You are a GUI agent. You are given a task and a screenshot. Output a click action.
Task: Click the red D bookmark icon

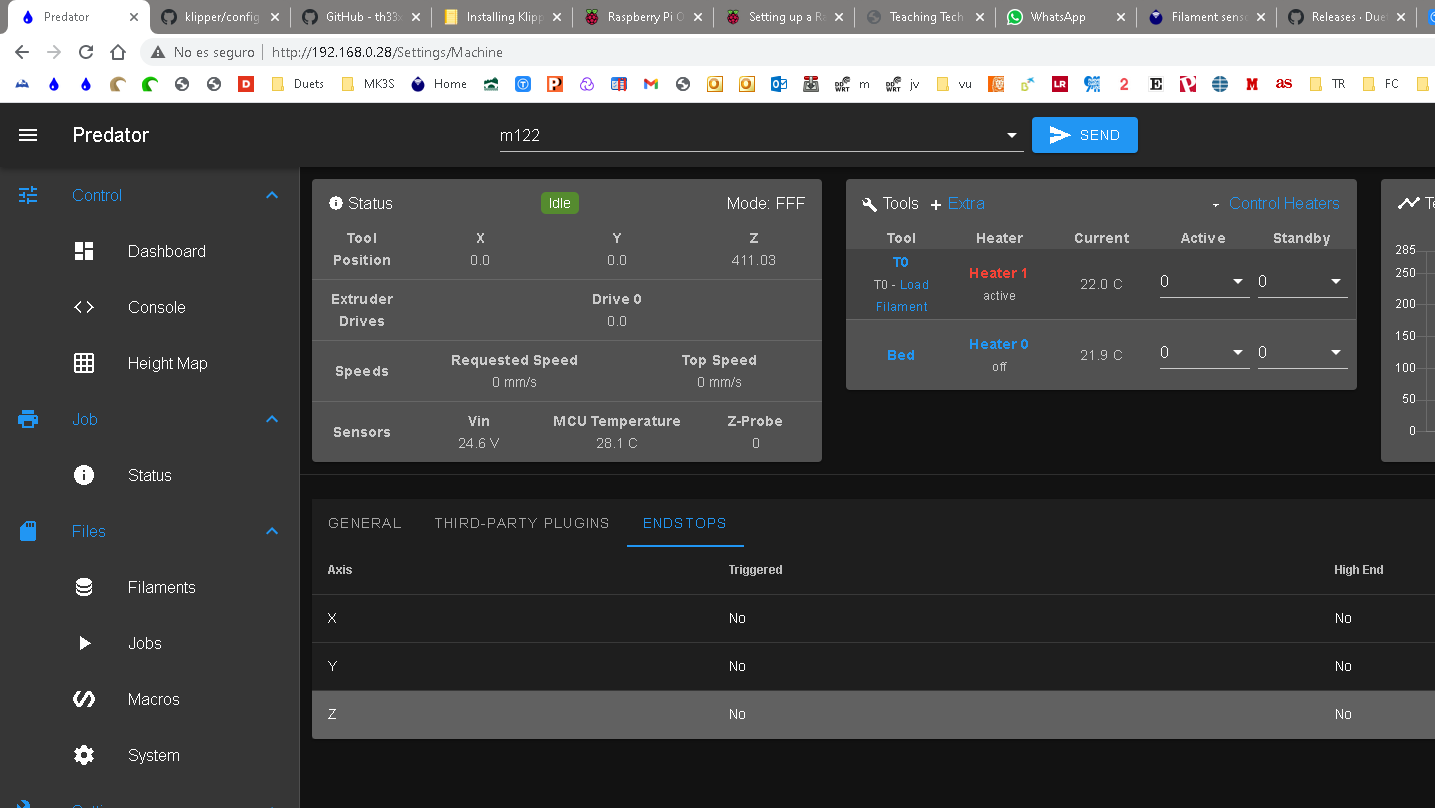coord(246,84)
